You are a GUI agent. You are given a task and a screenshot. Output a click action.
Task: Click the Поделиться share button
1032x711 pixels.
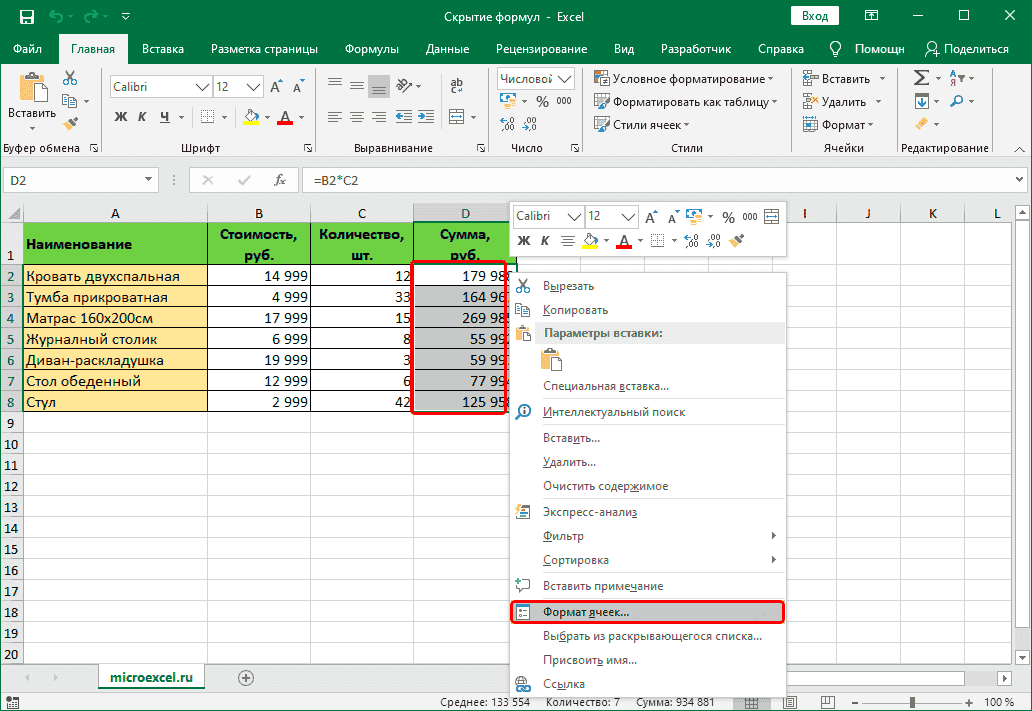pos(967,49)
